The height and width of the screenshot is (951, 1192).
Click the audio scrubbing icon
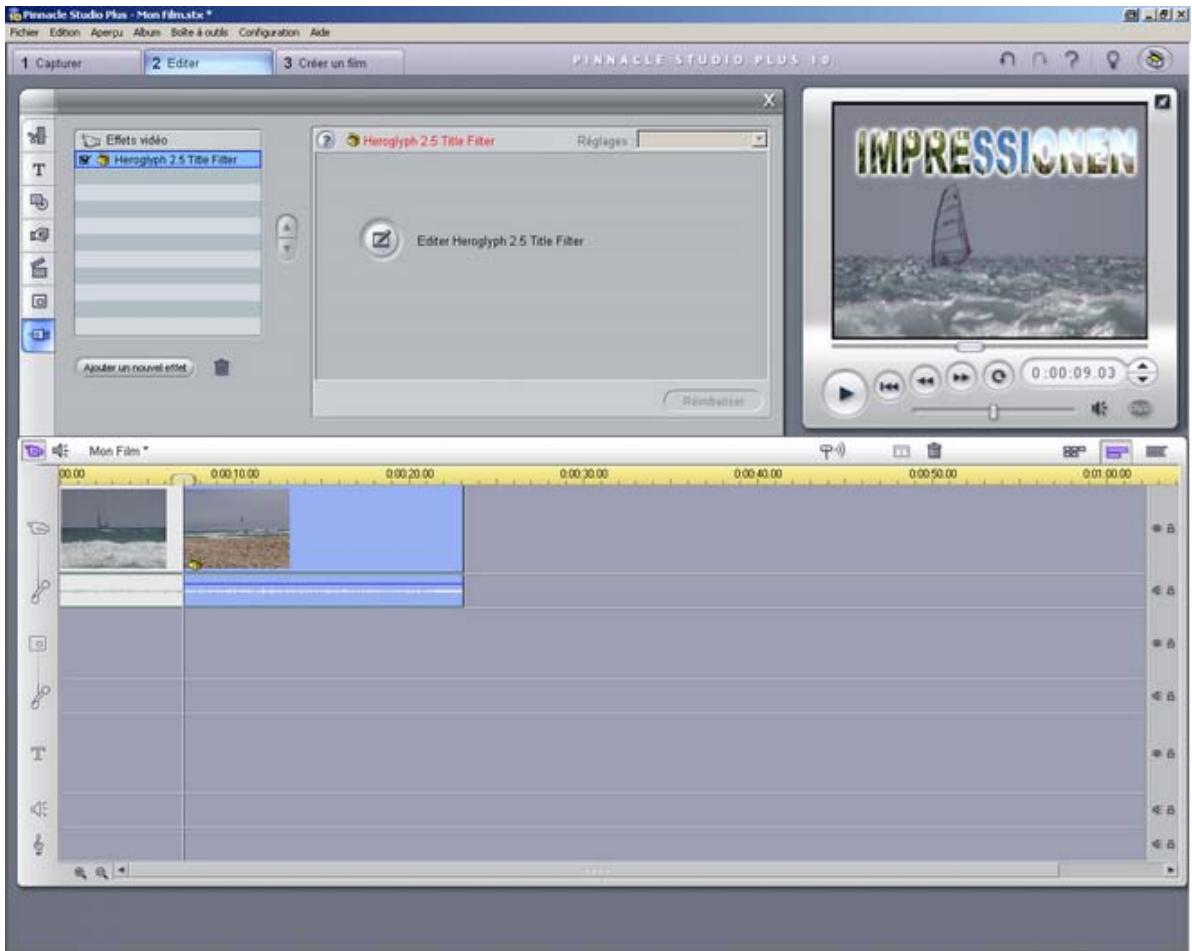pyautogui.click(x=832, y=451)
